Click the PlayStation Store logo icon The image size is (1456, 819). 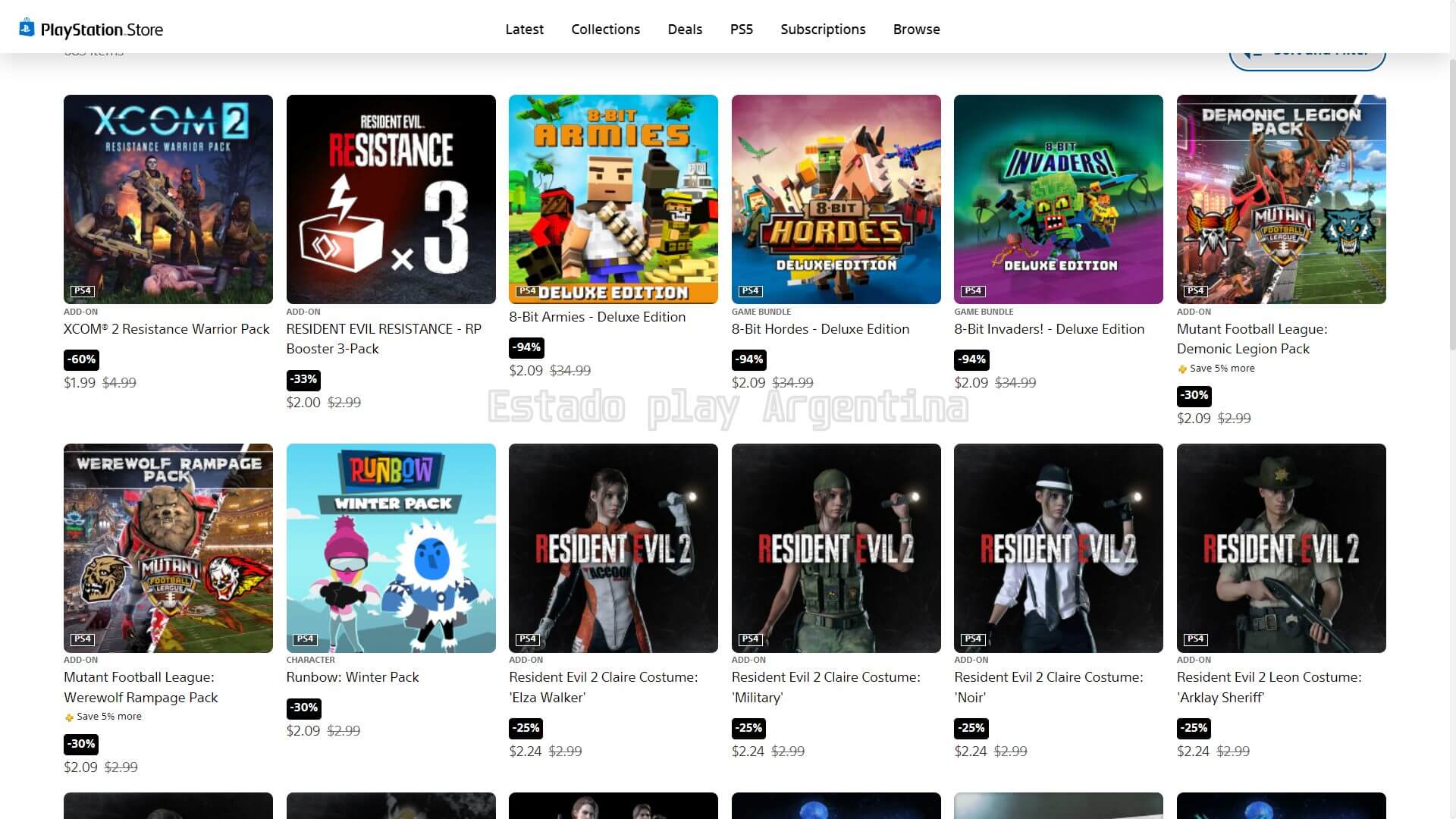[x=27, y=28]
